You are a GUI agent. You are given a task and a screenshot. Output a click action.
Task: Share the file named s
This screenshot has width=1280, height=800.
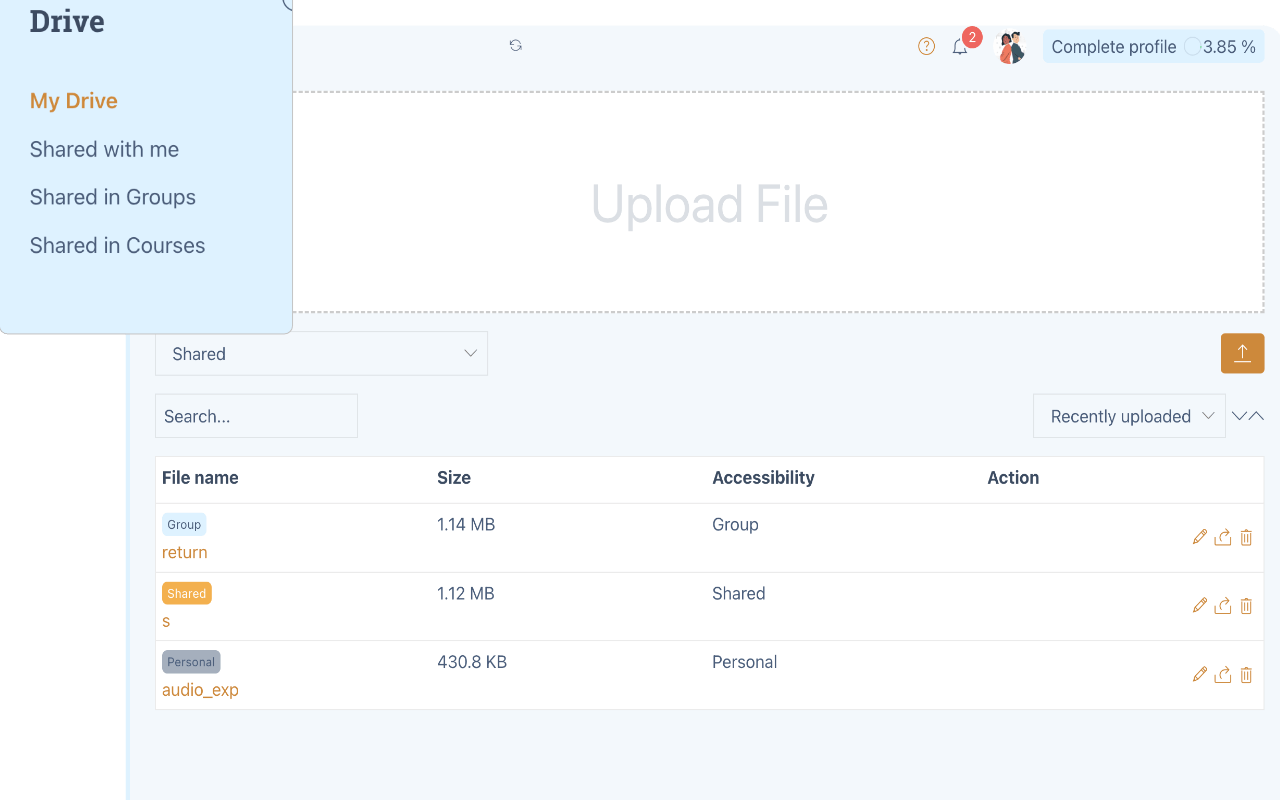tap(1223, 605)
